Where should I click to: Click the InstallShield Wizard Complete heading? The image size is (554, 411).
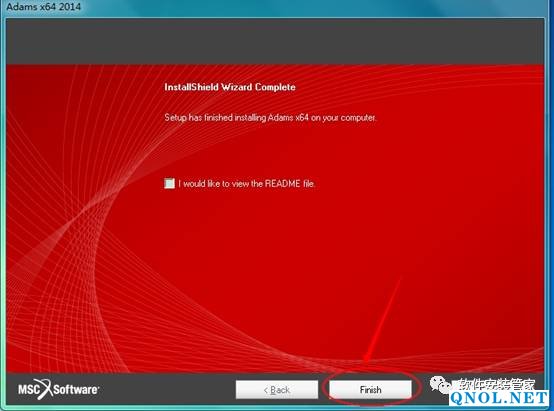(x=230, y=87)
